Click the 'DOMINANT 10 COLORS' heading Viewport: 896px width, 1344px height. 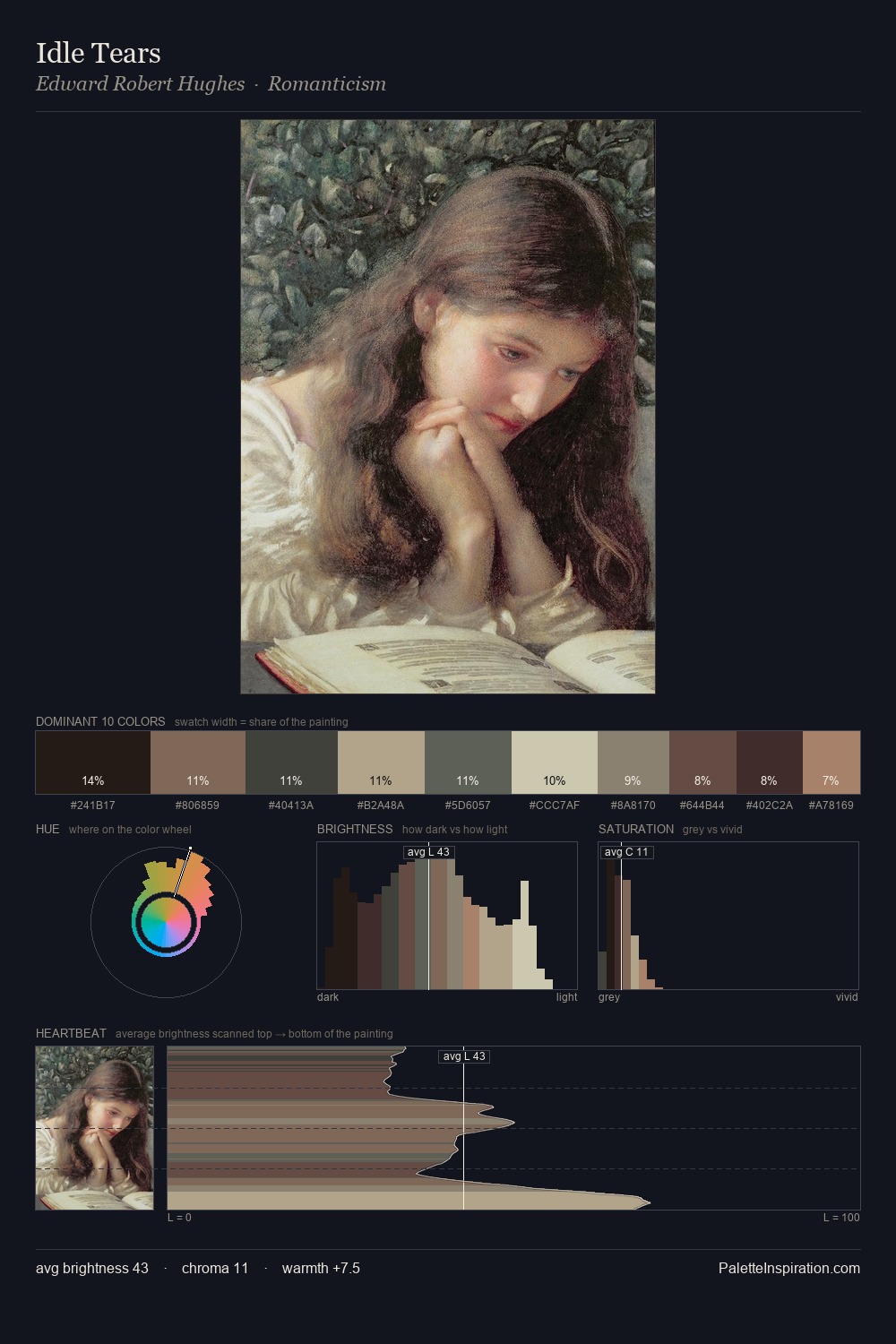pos(100,721)
